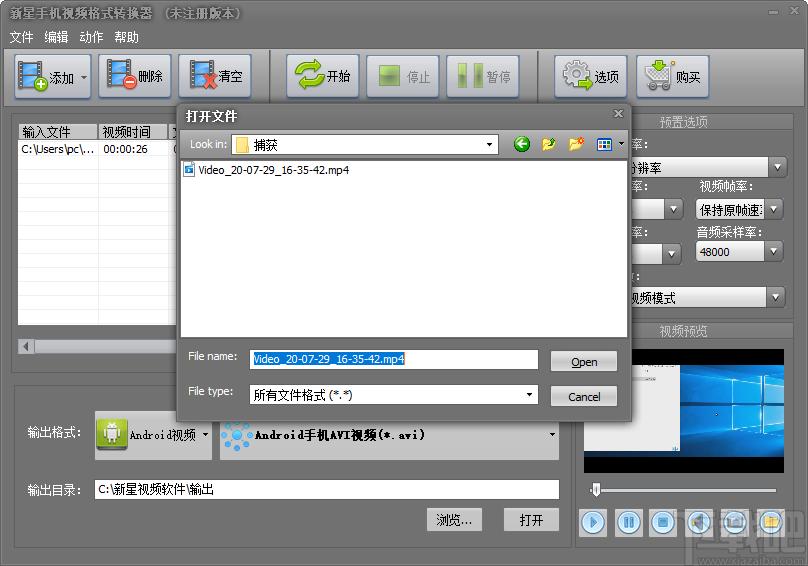The image size is (808, 566).
Task: Click the preview snapshot camera icon
Action: click(x=735, y=523)
